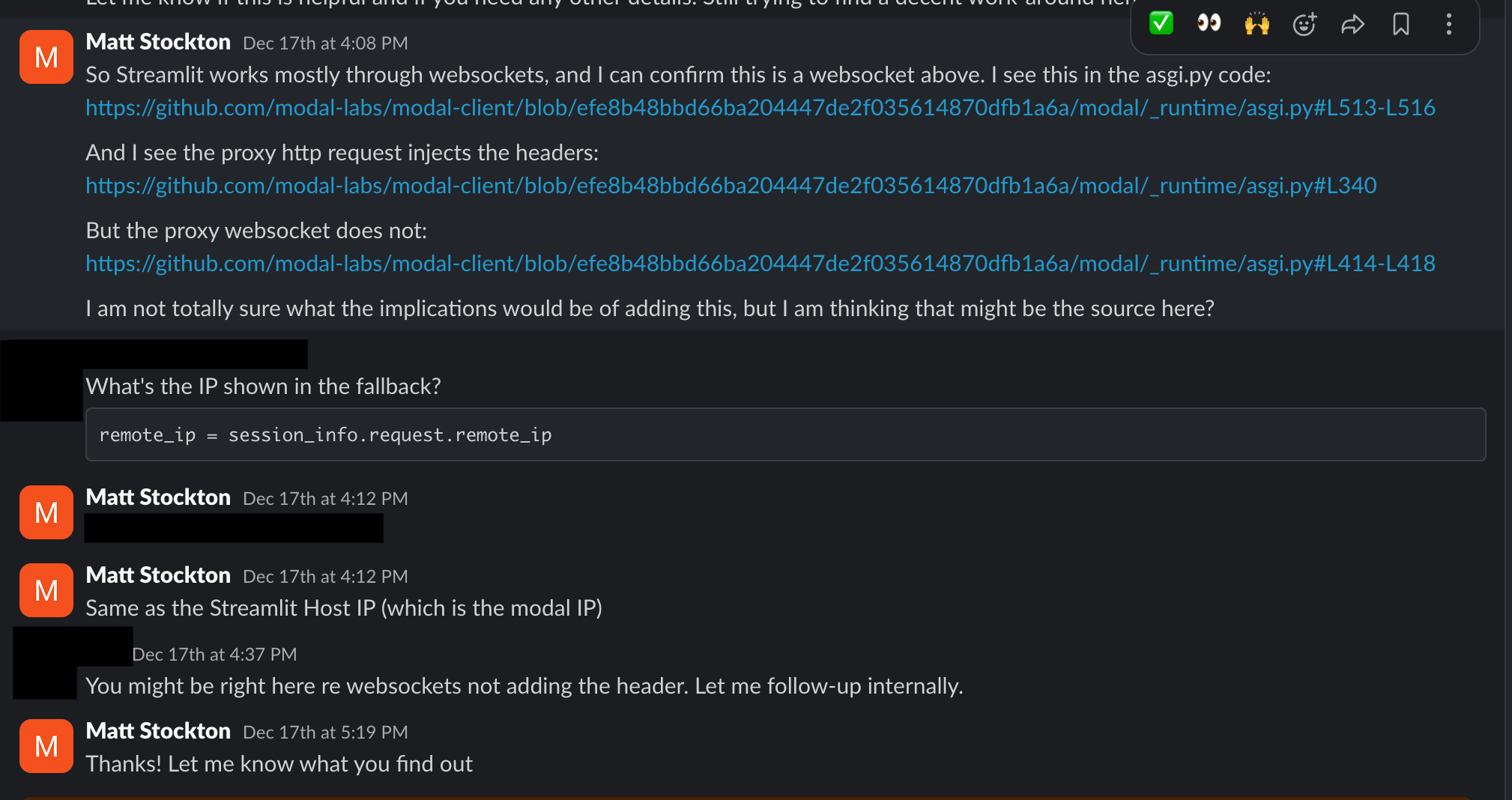
Task: React with the eyes emoji
Action: (x=1209, y=24)
